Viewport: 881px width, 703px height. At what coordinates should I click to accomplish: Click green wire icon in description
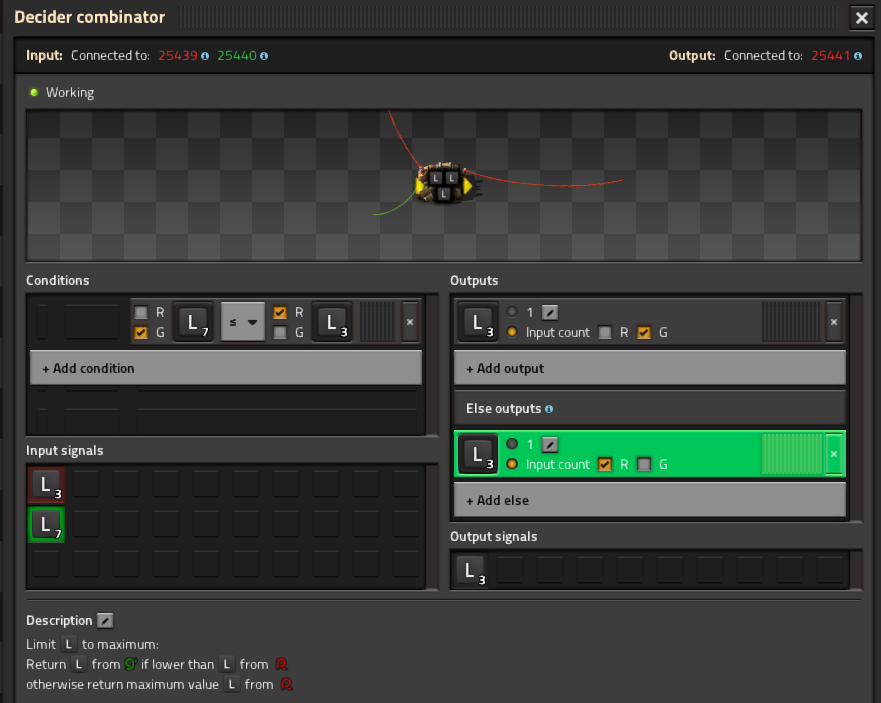click(131, 665)
